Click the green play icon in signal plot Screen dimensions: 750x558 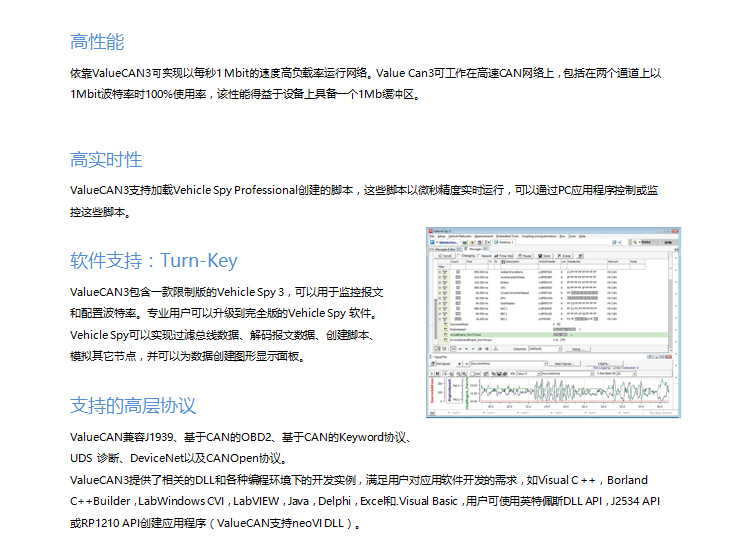[x=432, y=373]
